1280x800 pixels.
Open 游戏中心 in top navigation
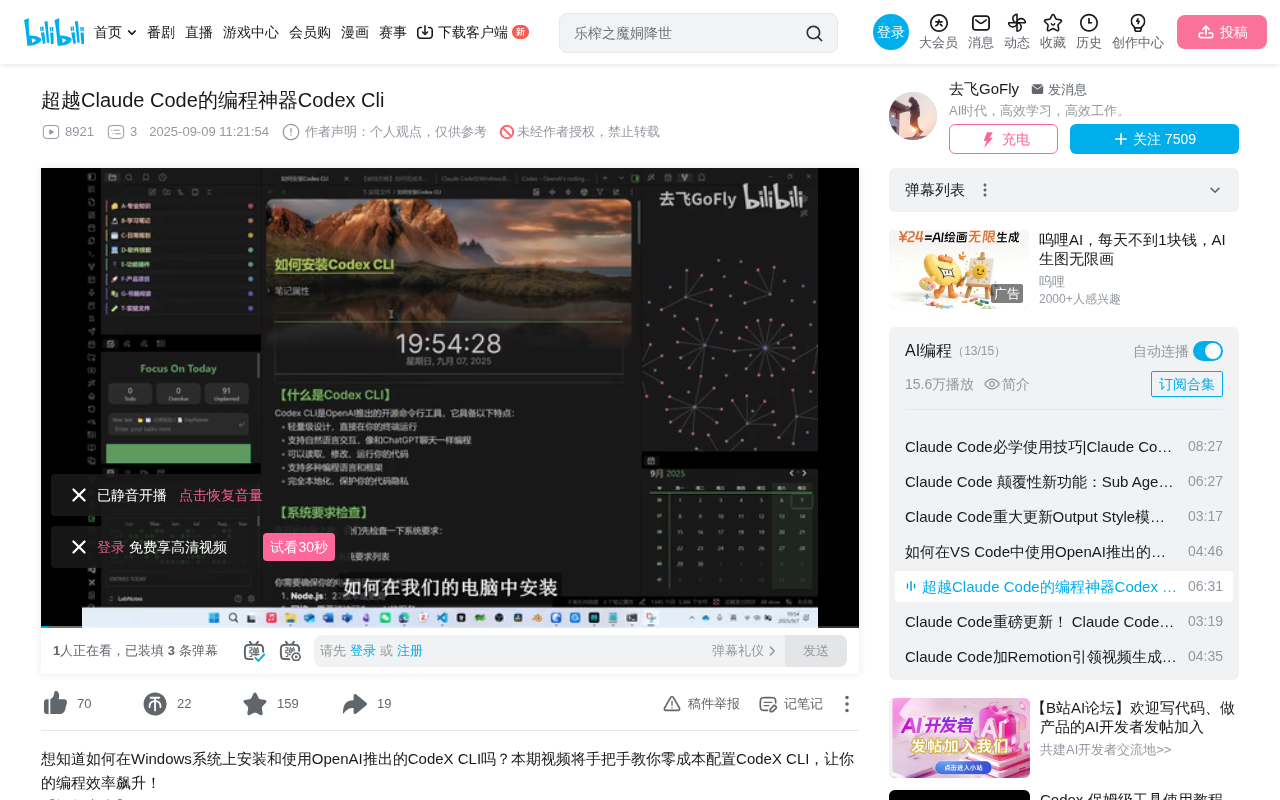pos(251,32)
